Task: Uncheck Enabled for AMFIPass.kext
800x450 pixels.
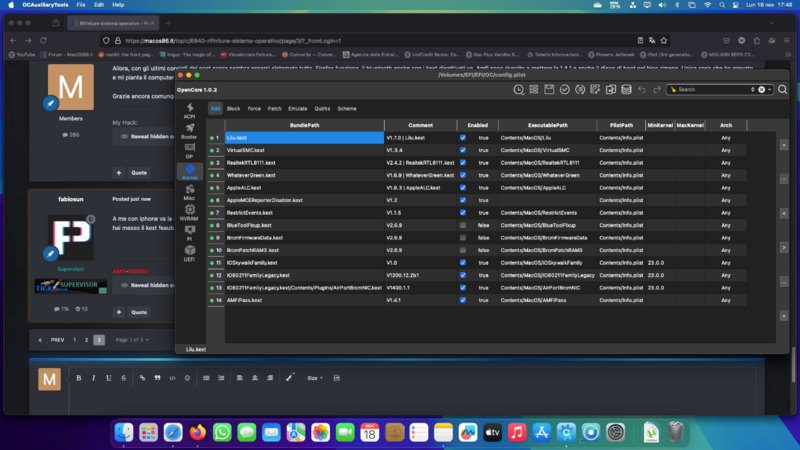Action: coord(463,300)
